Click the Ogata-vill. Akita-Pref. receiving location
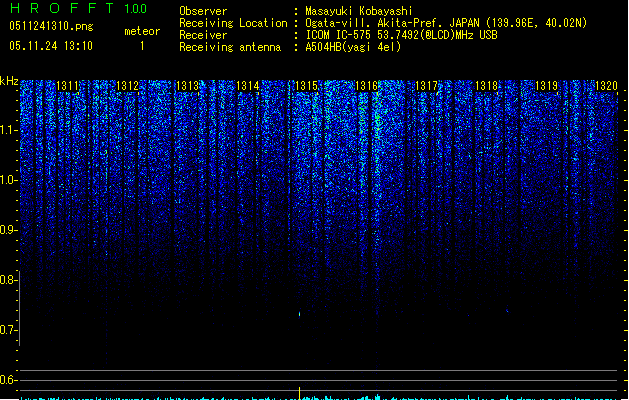Image resolution: width=629 pixels, height=400 pixels. [x=446, y=23]
